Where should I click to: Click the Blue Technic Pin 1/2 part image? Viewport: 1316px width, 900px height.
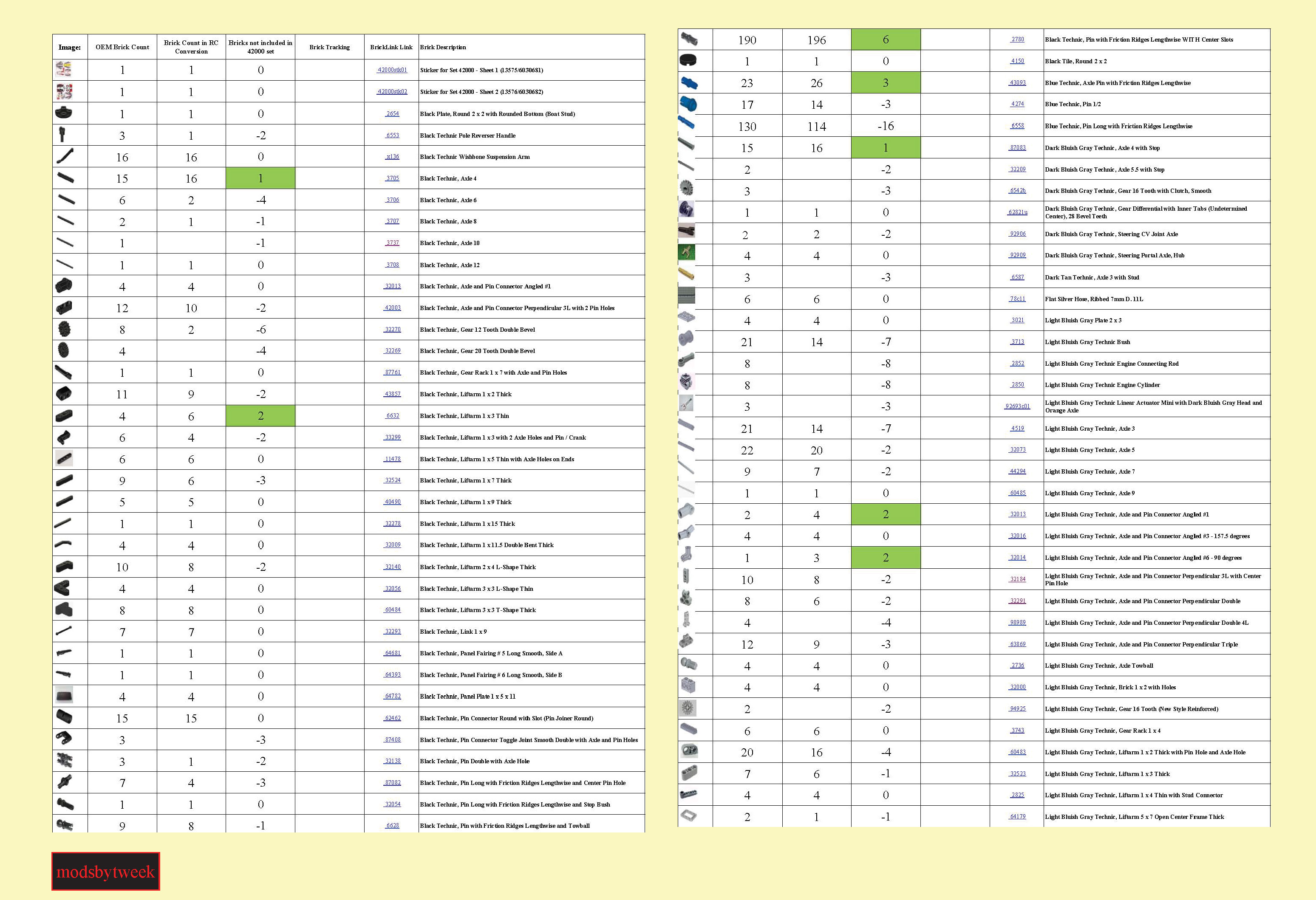687,104
